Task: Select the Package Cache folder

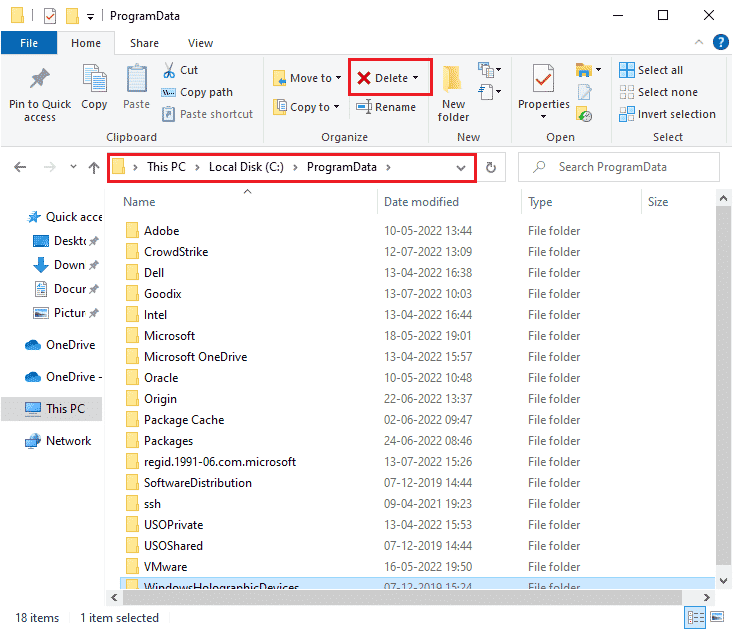Action: pos(175,420)
